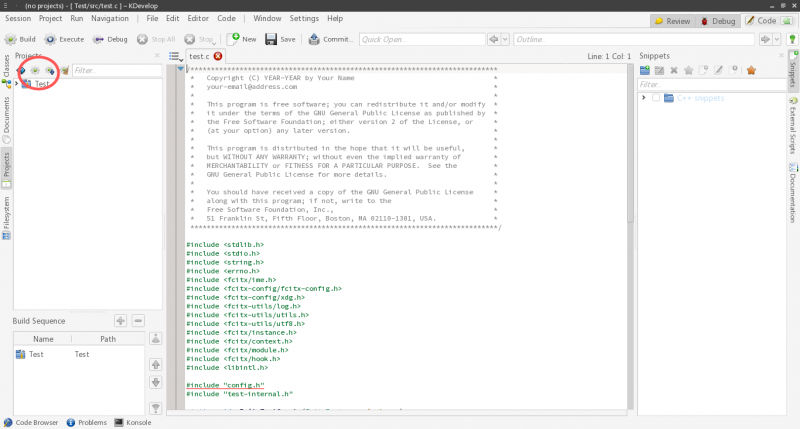Click the clean selection broom icon

pos(65,70)
